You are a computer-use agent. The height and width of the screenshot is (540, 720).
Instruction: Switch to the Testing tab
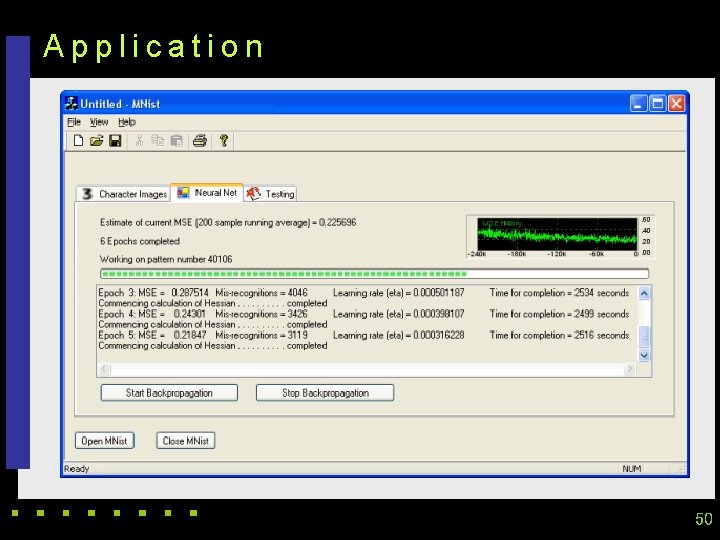tap(272, 194)
